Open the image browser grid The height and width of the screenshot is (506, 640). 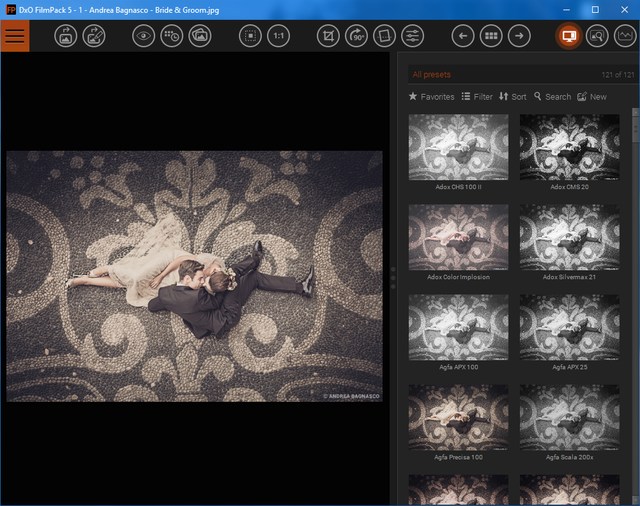(490, 36)
